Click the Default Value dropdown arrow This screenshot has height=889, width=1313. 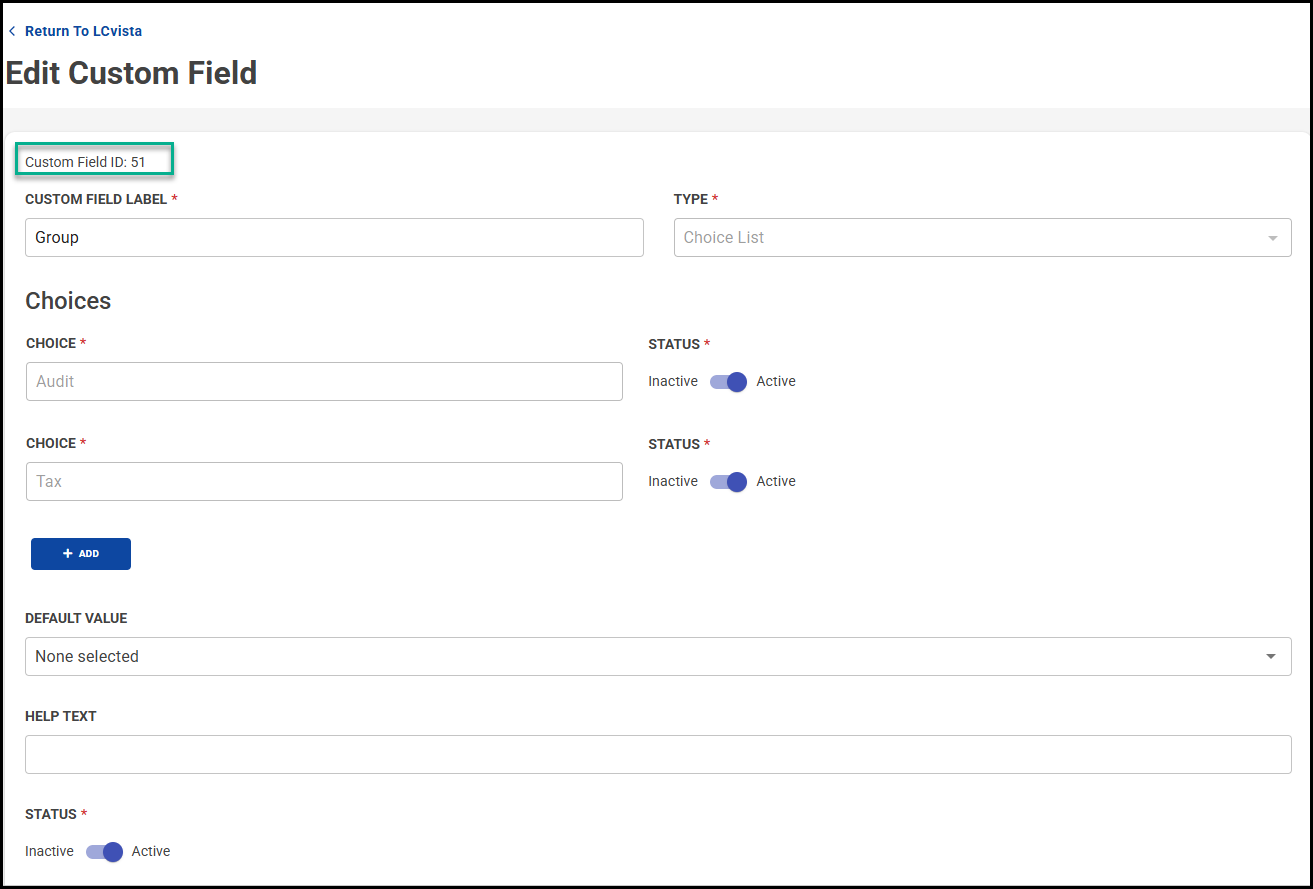coord(1270,657)
